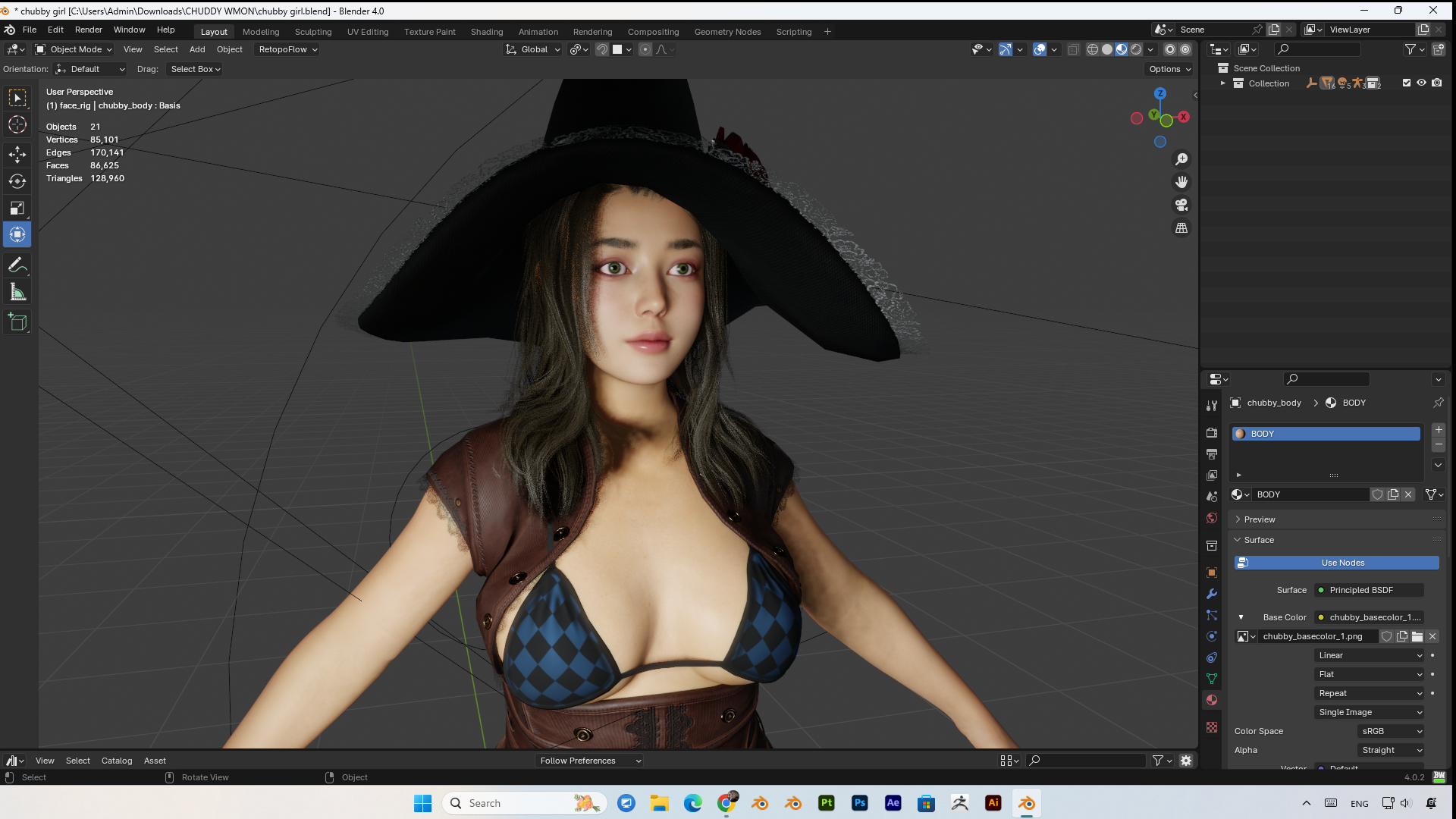Image resolution: width=1456 pixels, height=819 pixels.
Task: Click the white color swatch in the header
Action: coord(619,49)
